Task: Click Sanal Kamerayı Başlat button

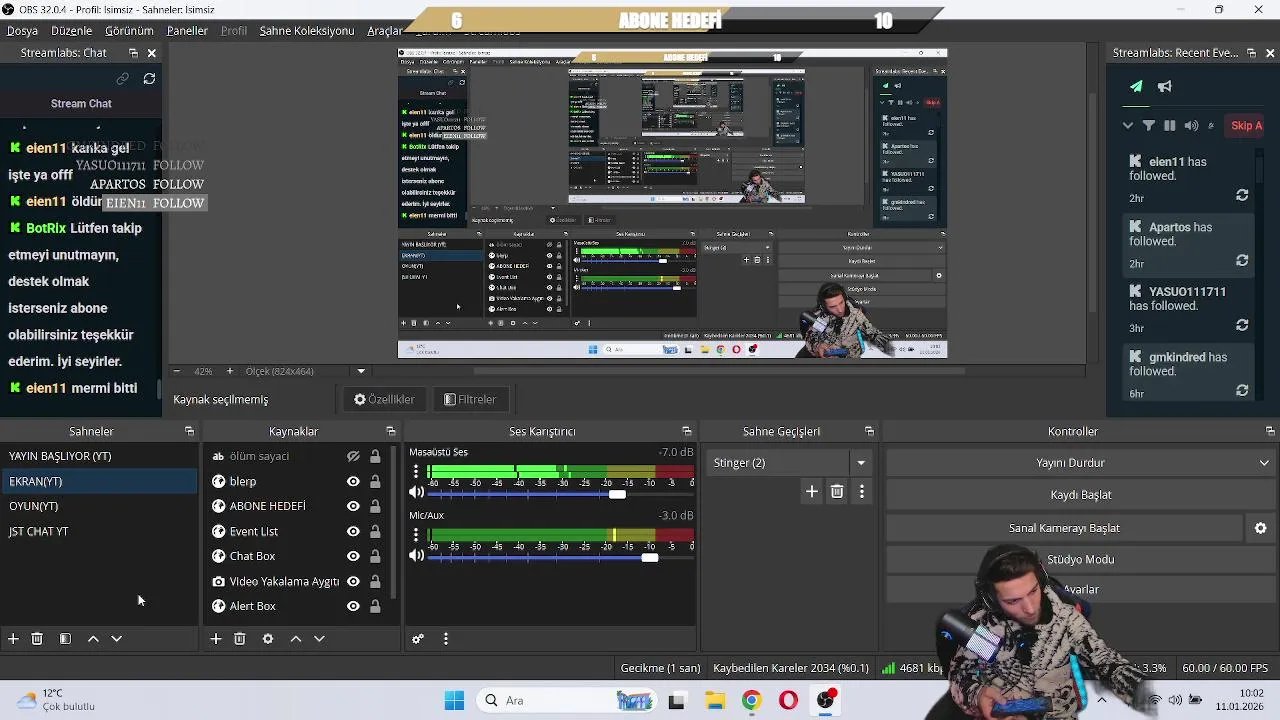Action: pyautogui.click(x=1064, y=528)
